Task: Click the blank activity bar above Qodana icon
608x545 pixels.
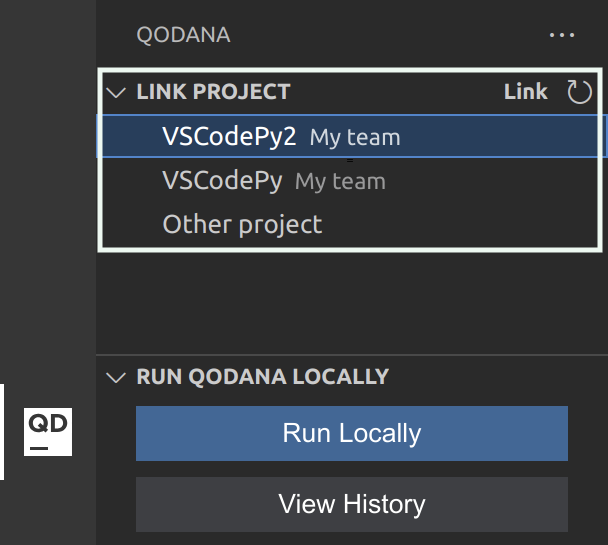Action: tap(48, 200)
